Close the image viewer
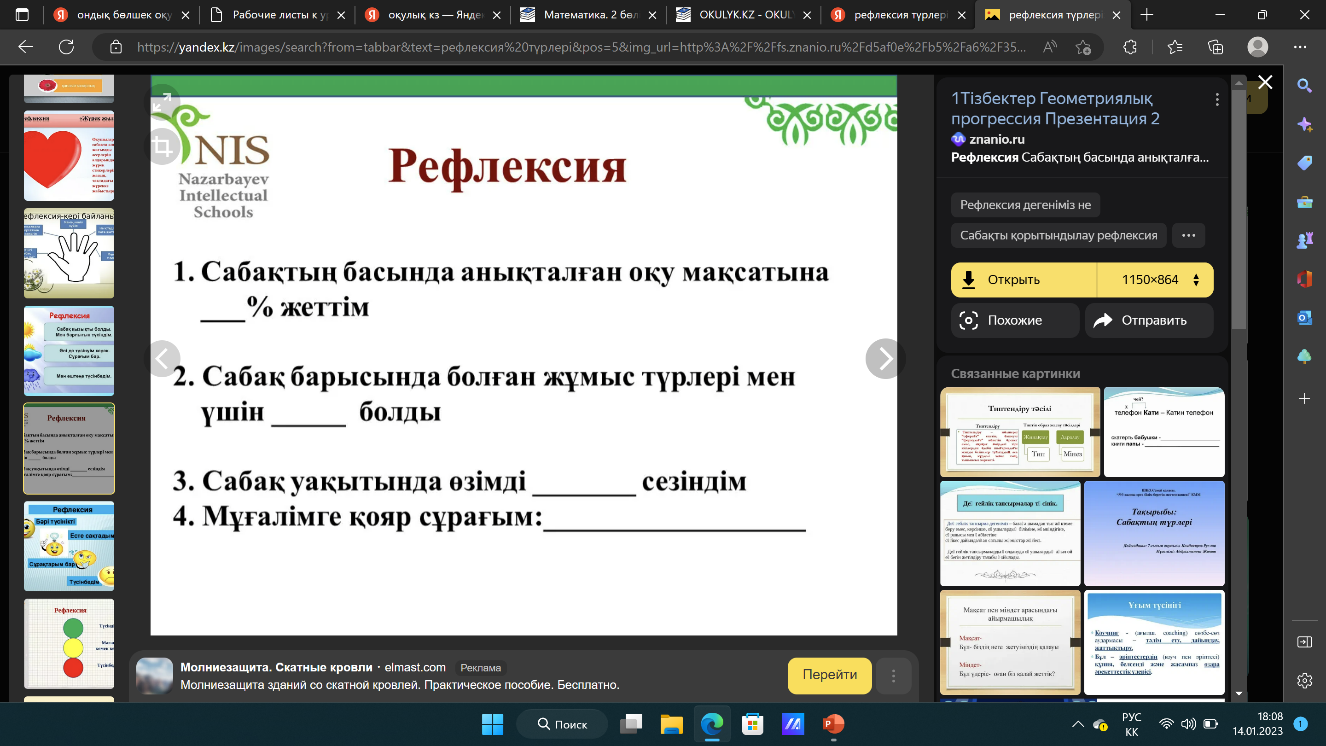The width and height of the screenshot is (1326, 746). [1265, 82]
